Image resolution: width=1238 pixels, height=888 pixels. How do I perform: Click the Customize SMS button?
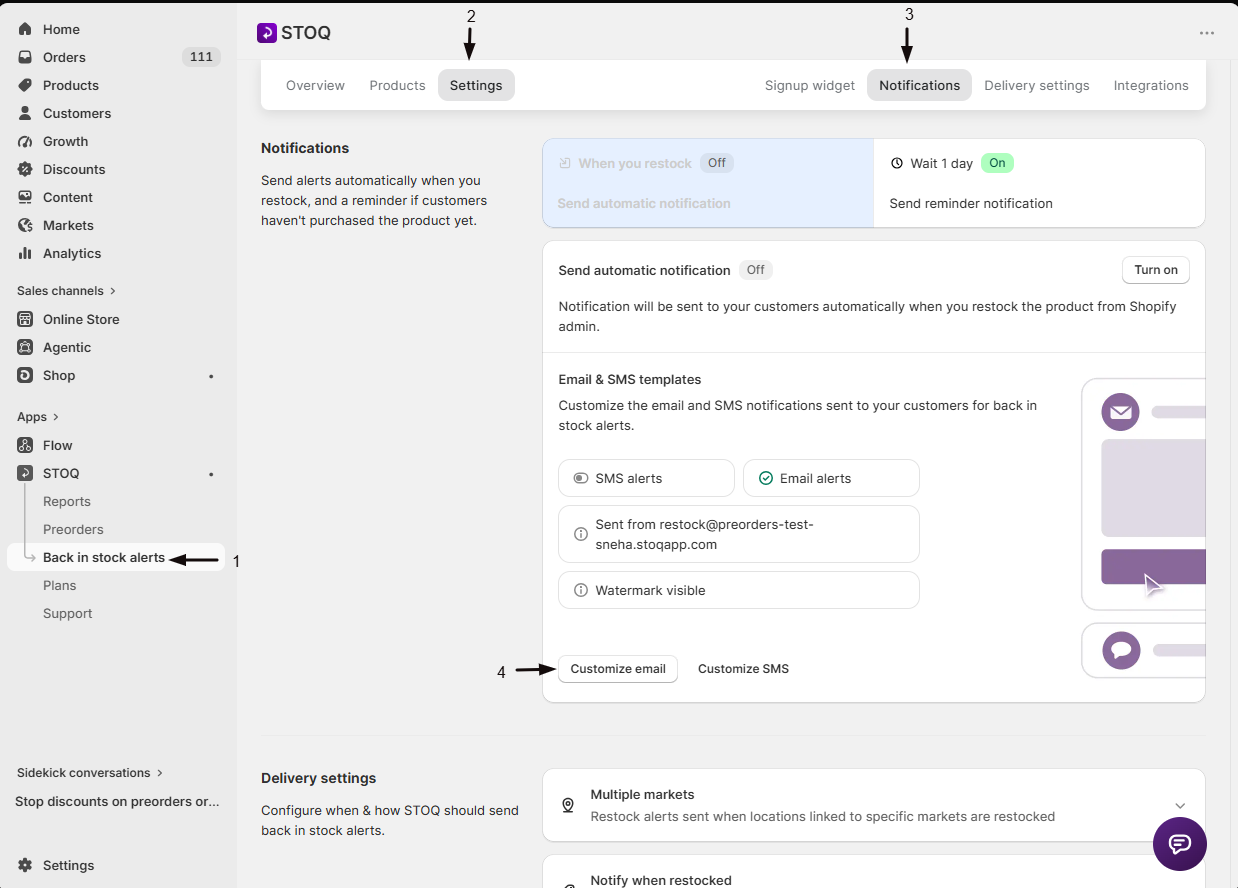[x=743, y=669]
